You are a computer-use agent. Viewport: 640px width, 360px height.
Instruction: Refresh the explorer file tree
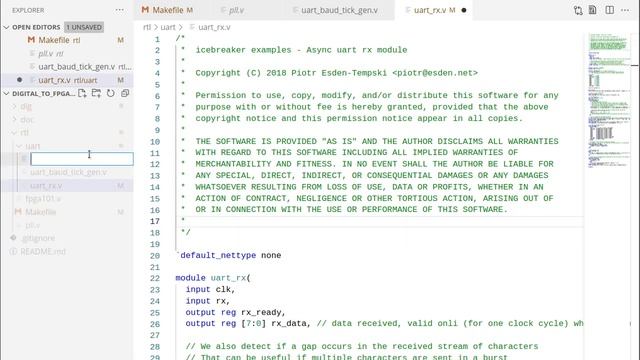pyautogui.click(x=111, y=93)
